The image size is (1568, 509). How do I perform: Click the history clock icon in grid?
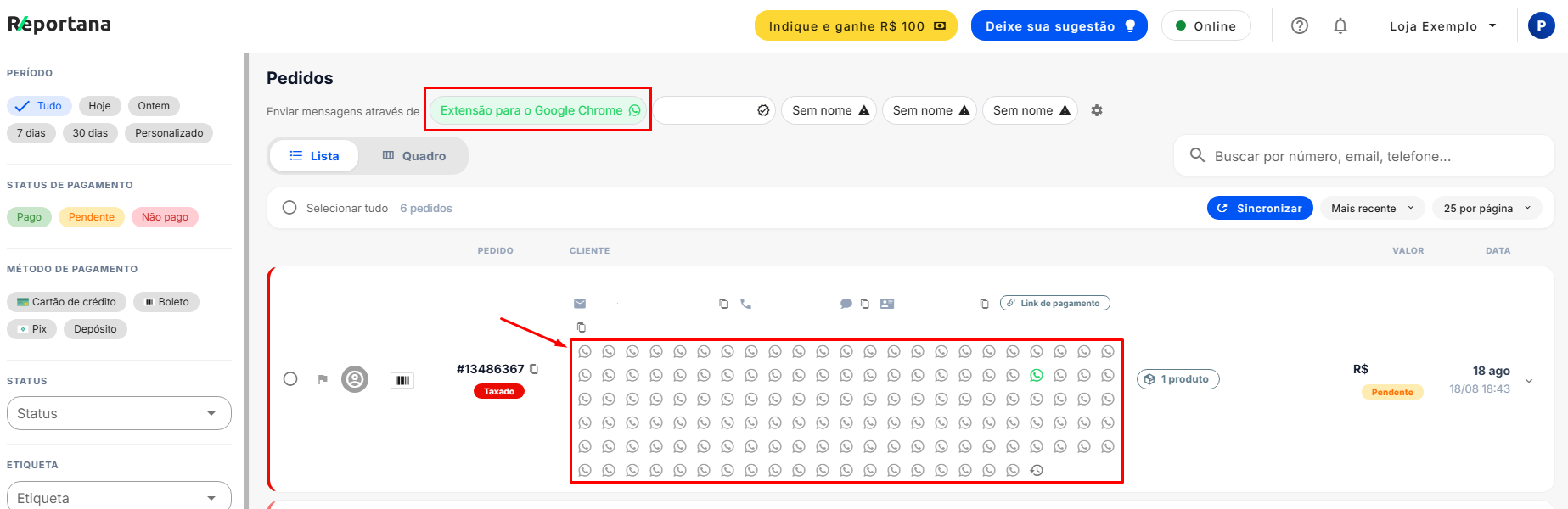[1037, 470]
